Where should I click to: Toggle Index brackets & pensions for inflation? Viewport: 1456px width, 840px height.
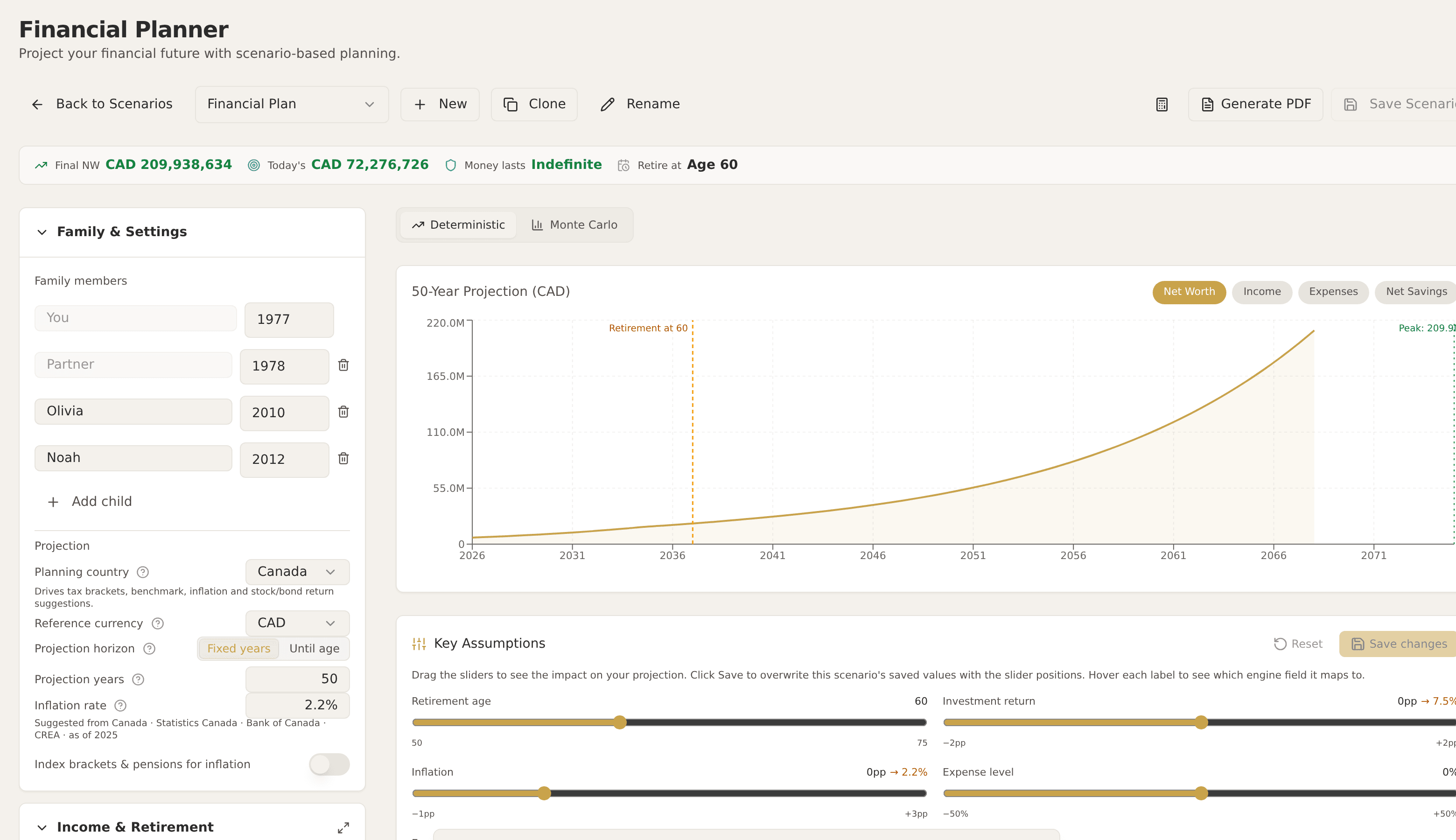click(x=329, y=764)
